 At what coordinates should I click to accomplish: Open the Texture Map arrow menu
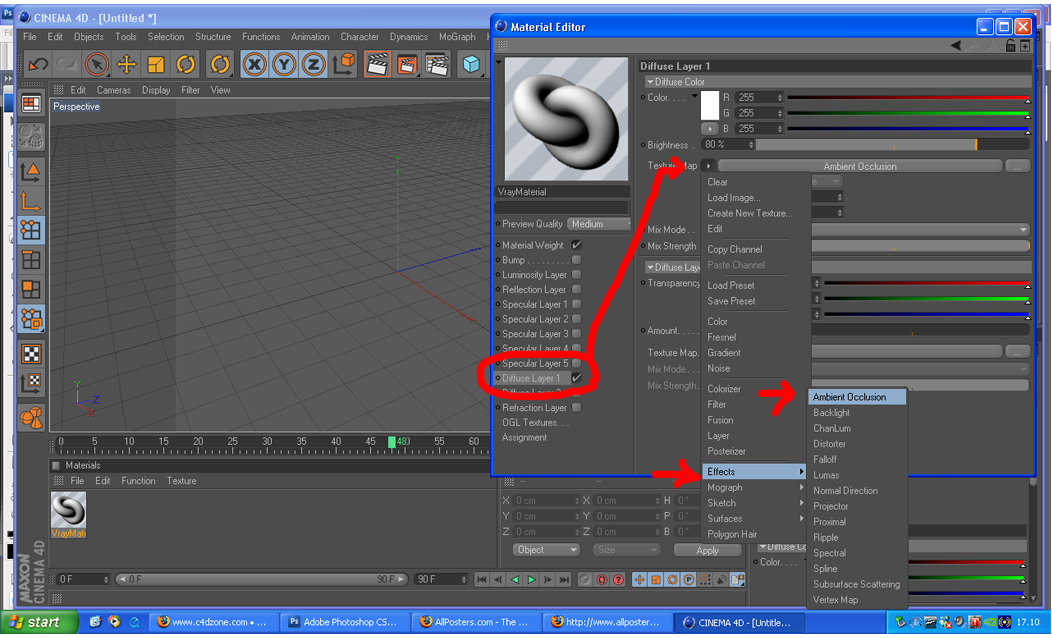(x=708, y=166)
